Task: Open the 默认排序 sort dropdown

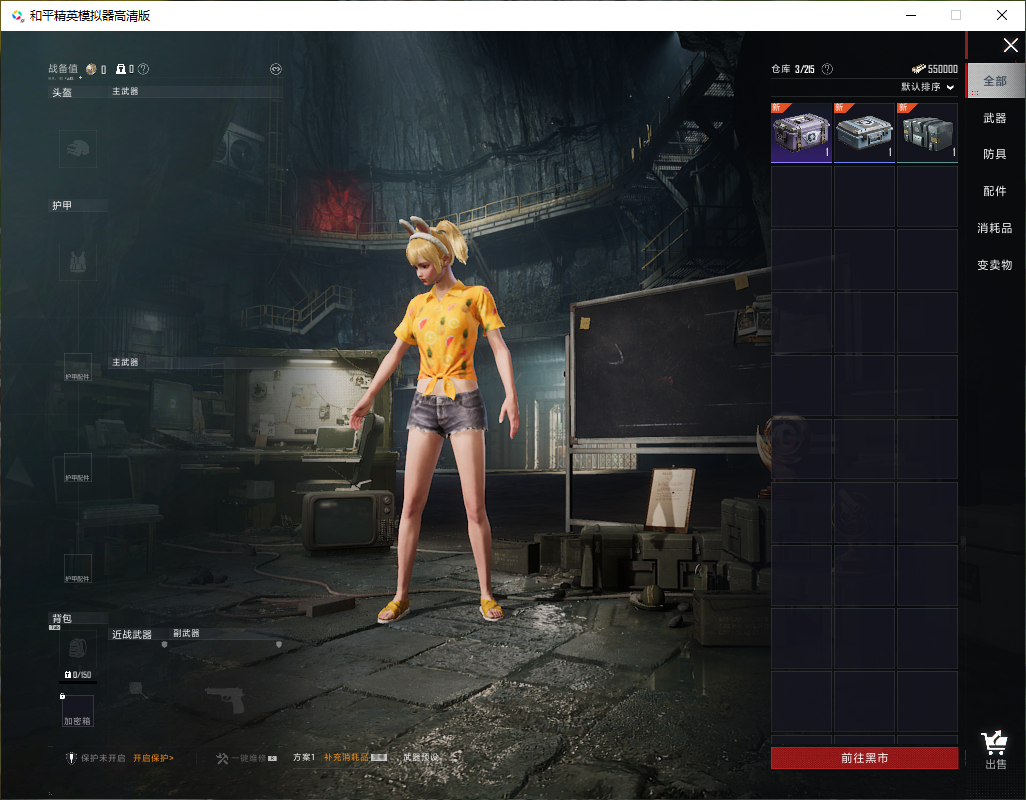Action: (x=927, y=86)
